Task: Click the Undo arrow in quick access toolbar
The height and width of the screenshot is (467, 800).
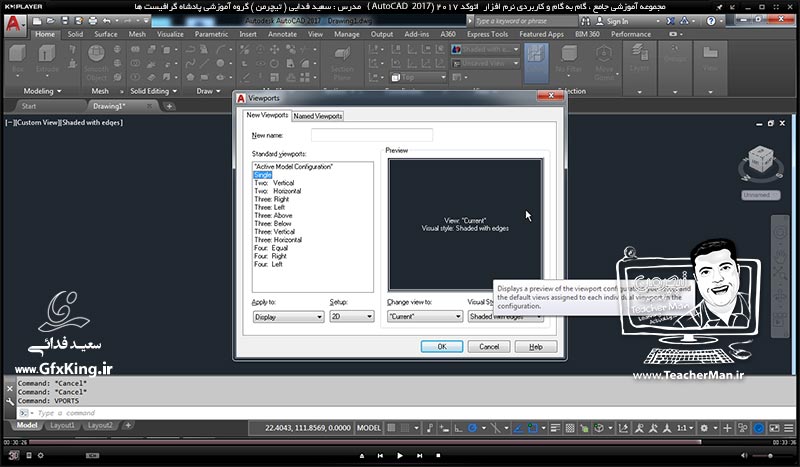Action: coord(106,21)
